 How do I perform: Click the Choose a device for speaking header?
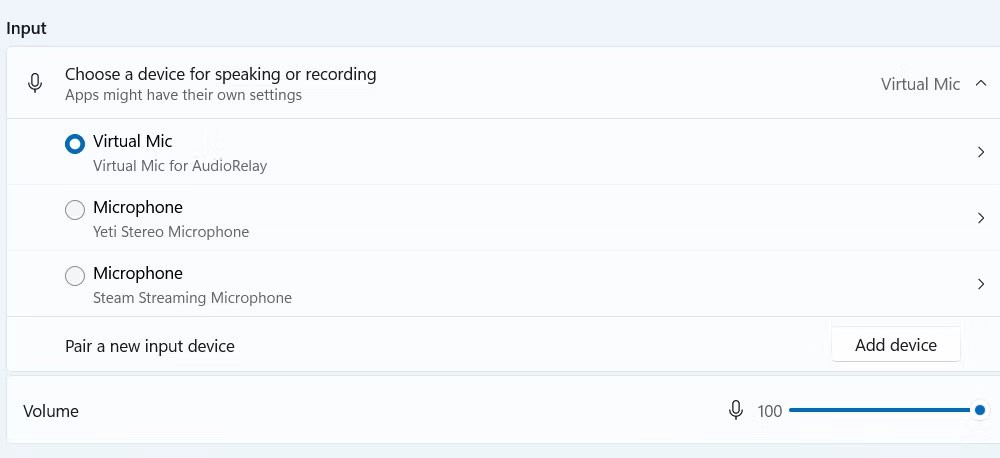(220, 74)
